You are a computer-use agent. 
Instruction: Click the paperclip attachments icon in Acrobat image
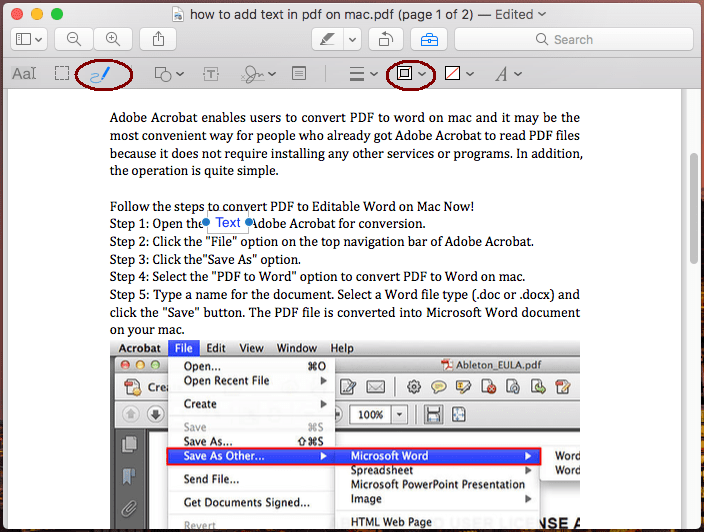[129, 508]
